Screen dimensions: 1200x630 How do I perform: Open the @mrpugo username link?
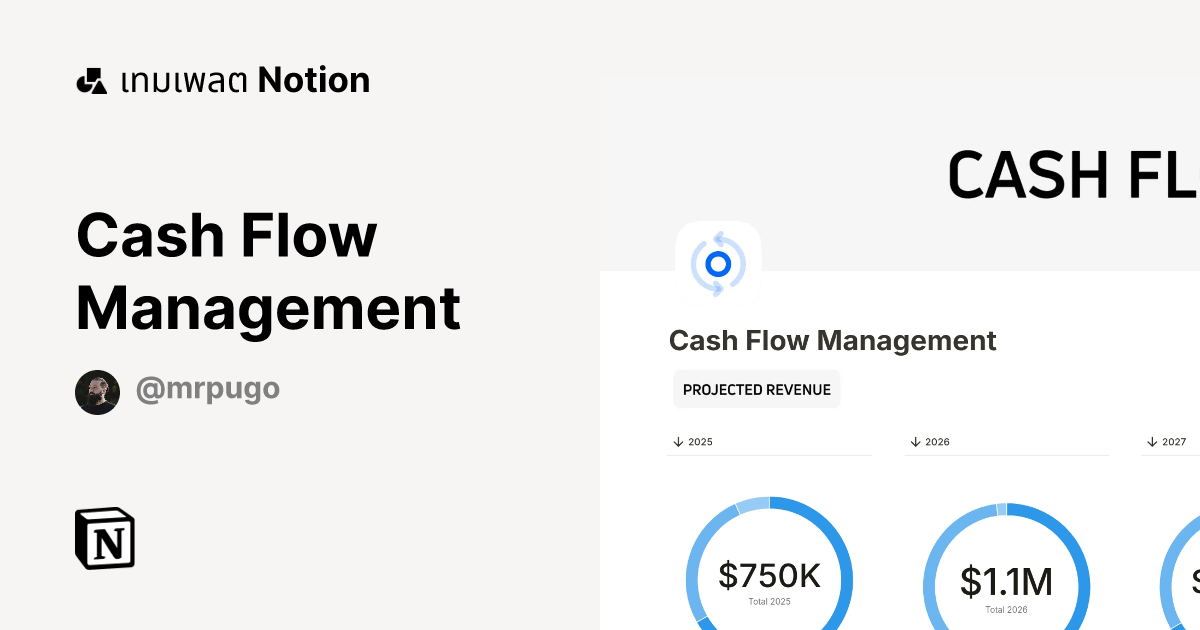(x=207, y=391)
